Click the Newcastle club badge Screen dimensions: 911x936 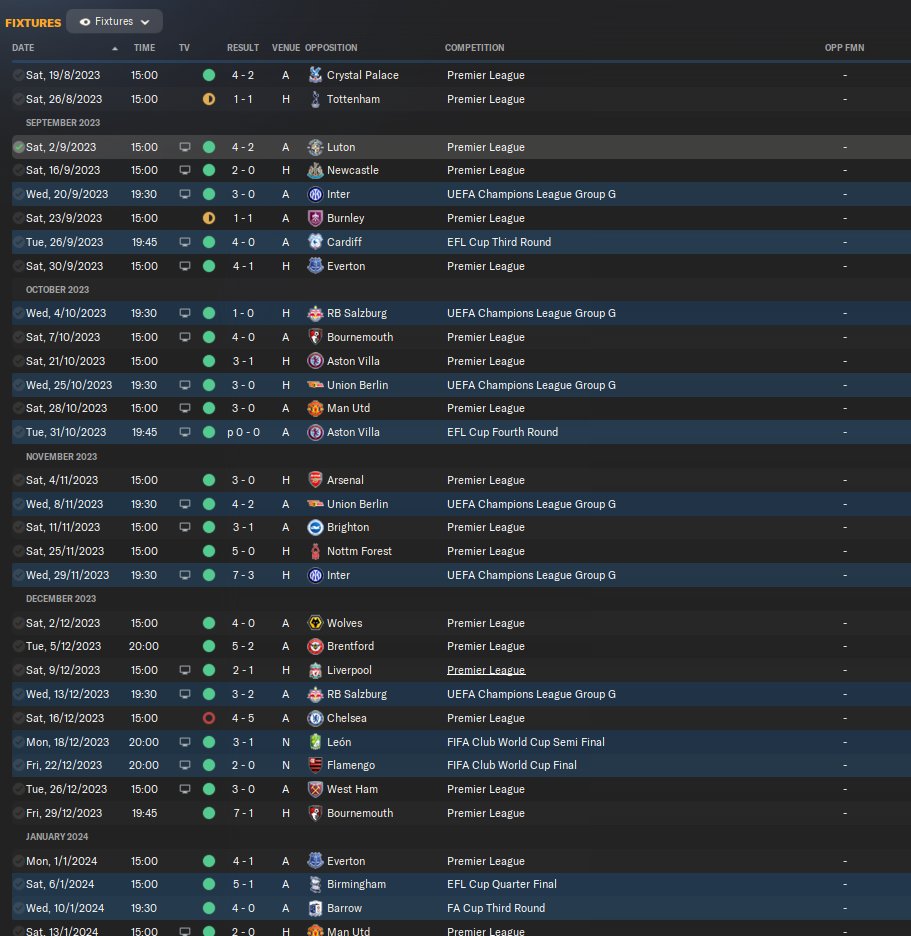pos(315,170)
